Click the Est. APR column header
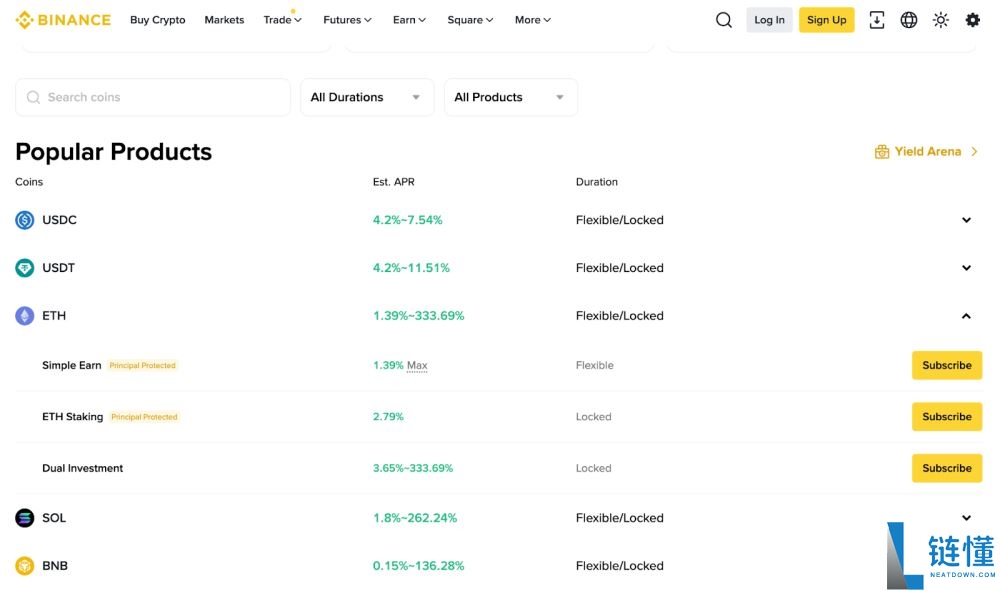The width and height of the screenshot is (1000, 591). (393, 182)
